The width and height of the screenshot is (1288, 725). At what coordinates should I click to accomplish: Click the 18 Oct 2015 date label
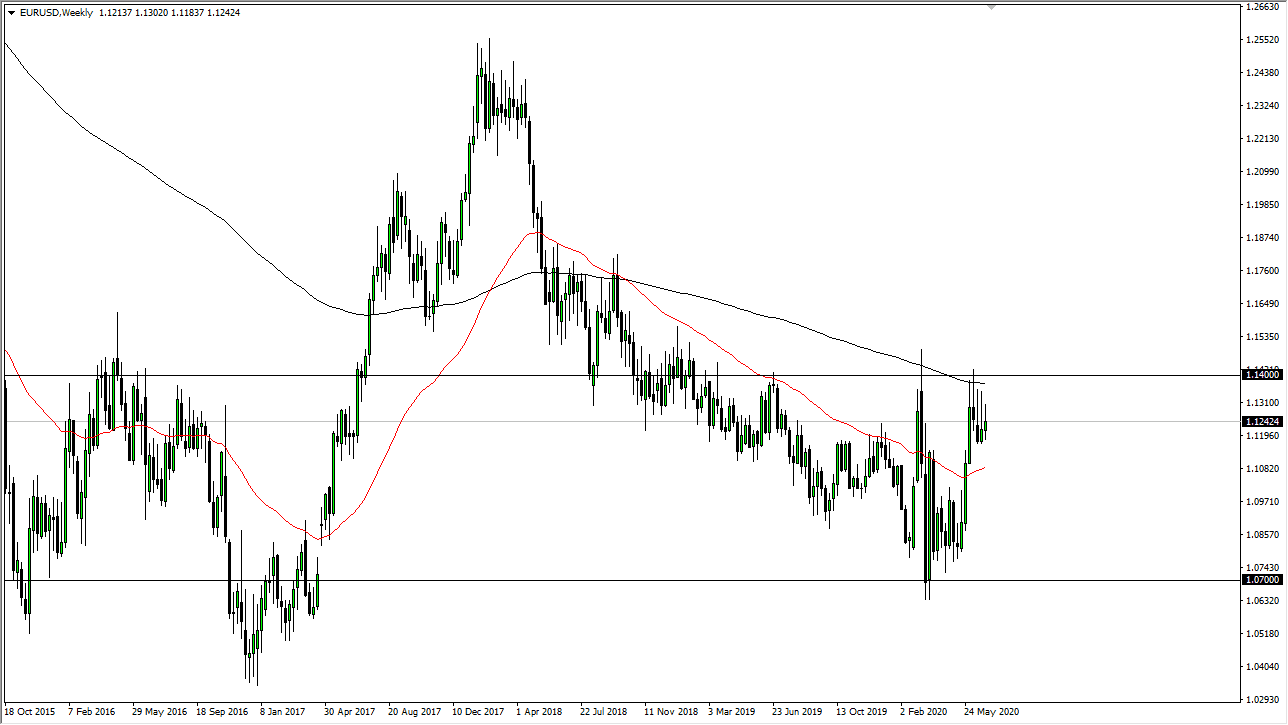click(28, 712)
